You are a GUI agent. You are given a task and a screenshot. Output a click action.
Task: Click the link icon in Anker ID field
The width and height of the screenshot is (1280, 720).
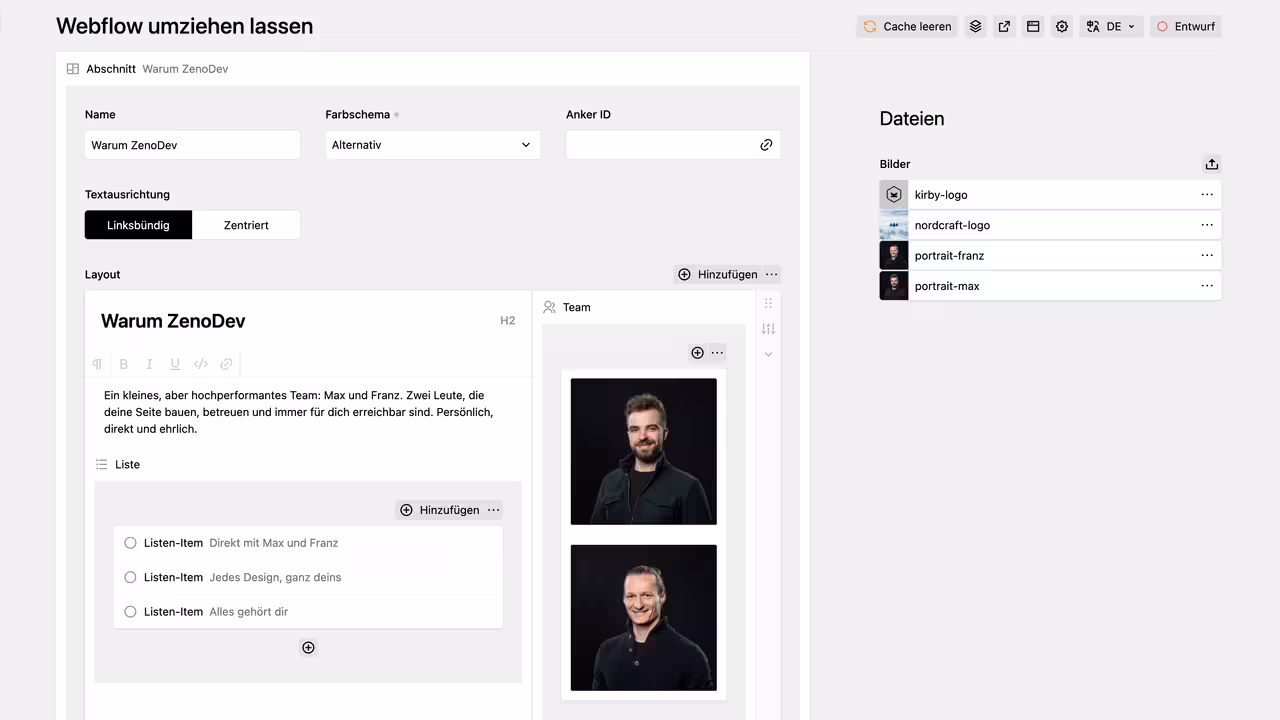pyautogui.click(x=766, y=145)
